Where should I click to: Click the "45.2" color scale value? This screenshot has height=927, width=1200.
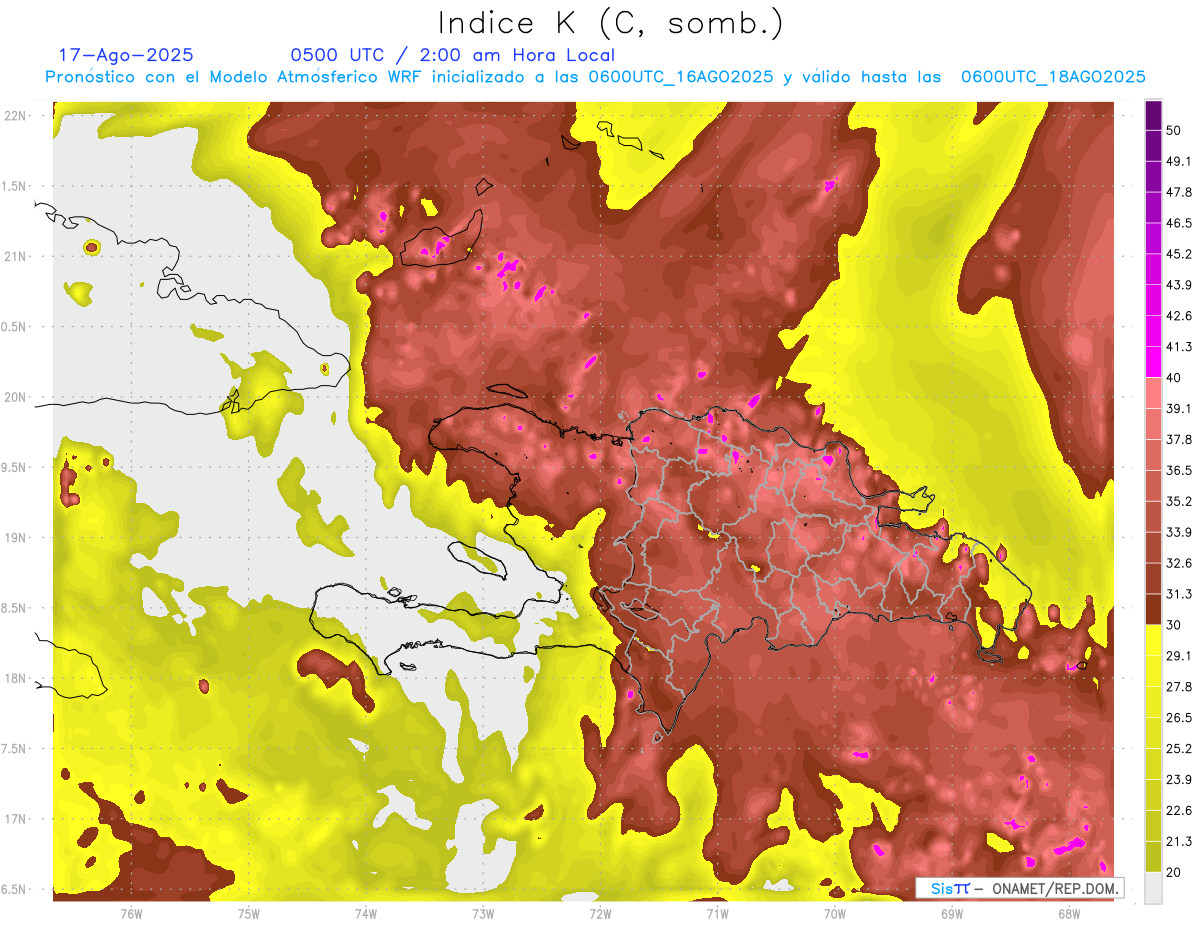pos(1179,254)
